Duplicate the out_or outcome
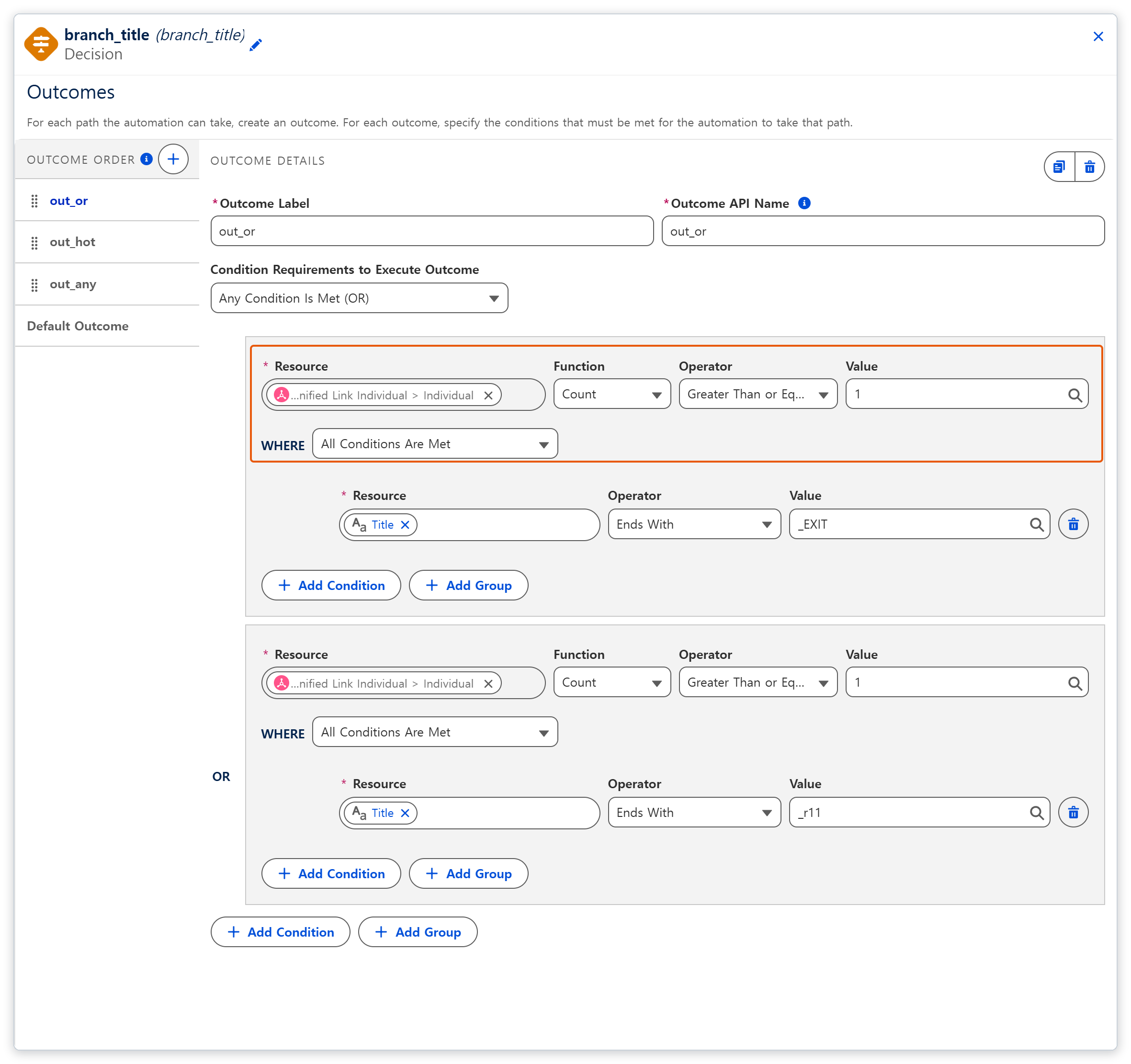The image size is (1131, 1064). point(1059,167)
